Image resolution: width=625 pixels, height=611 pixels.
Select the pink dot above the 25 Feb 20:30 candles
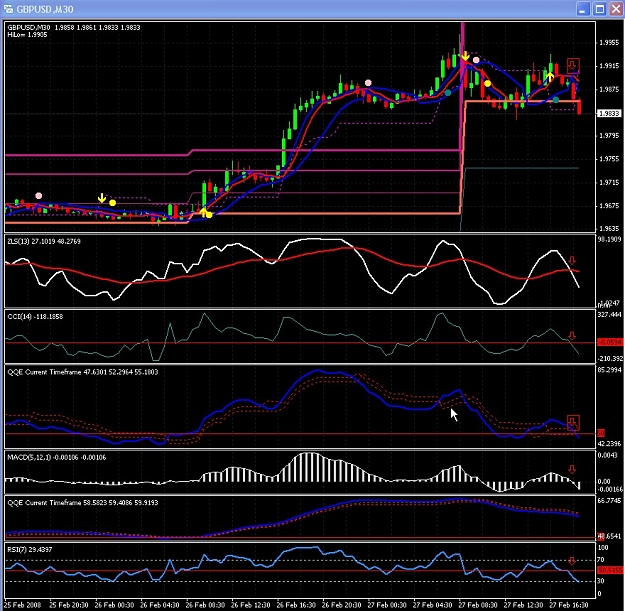point(39,196)
